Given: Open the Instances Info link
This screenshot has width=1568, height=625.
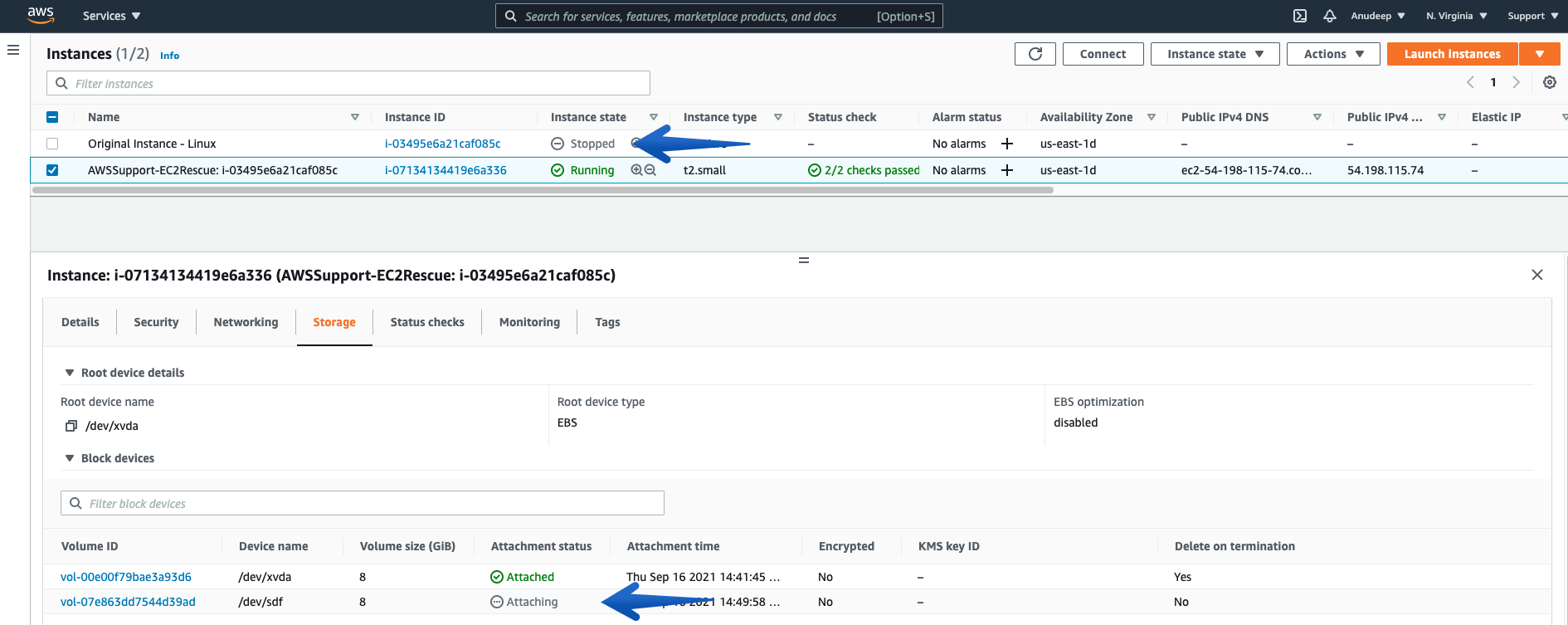Looking at the screenshot, I should (x=169, y=56).
